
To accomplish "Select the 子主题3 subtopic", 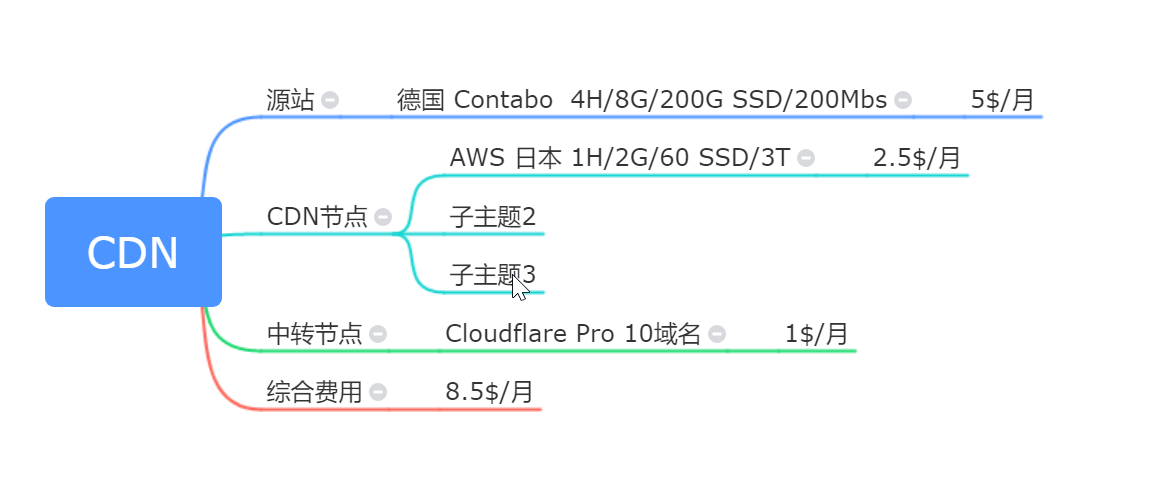I will (x=492, y=275).
